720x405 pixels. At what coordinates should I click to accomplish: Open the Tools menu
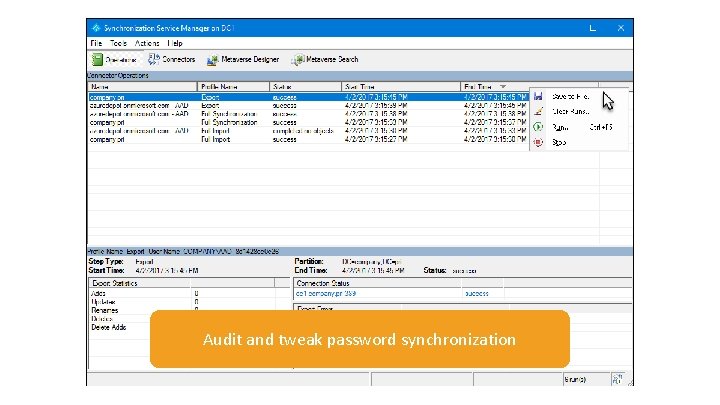[x=118, y=43]
